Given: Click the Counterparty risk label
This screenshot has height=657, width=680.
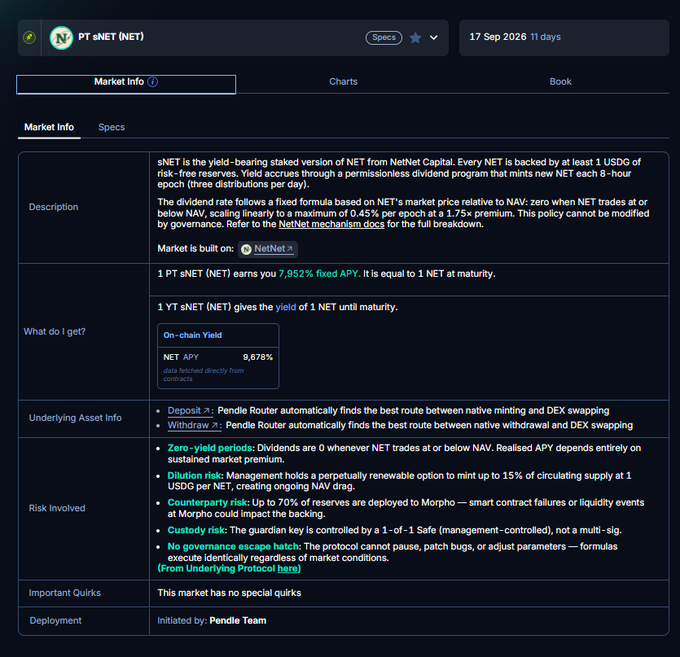Looking at the screenshot, I should pos(208,503).
